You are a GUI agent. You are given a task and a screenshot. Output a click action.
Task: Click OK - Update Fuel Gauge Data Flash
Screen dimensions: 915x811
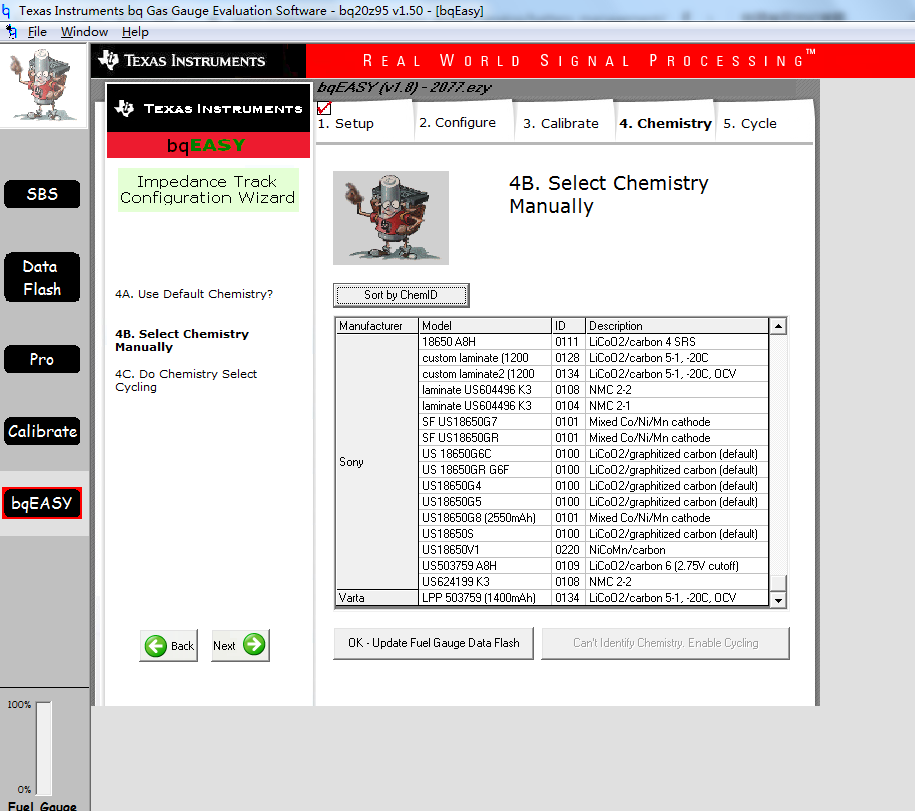pyautogui.click(x=434, y=643)
